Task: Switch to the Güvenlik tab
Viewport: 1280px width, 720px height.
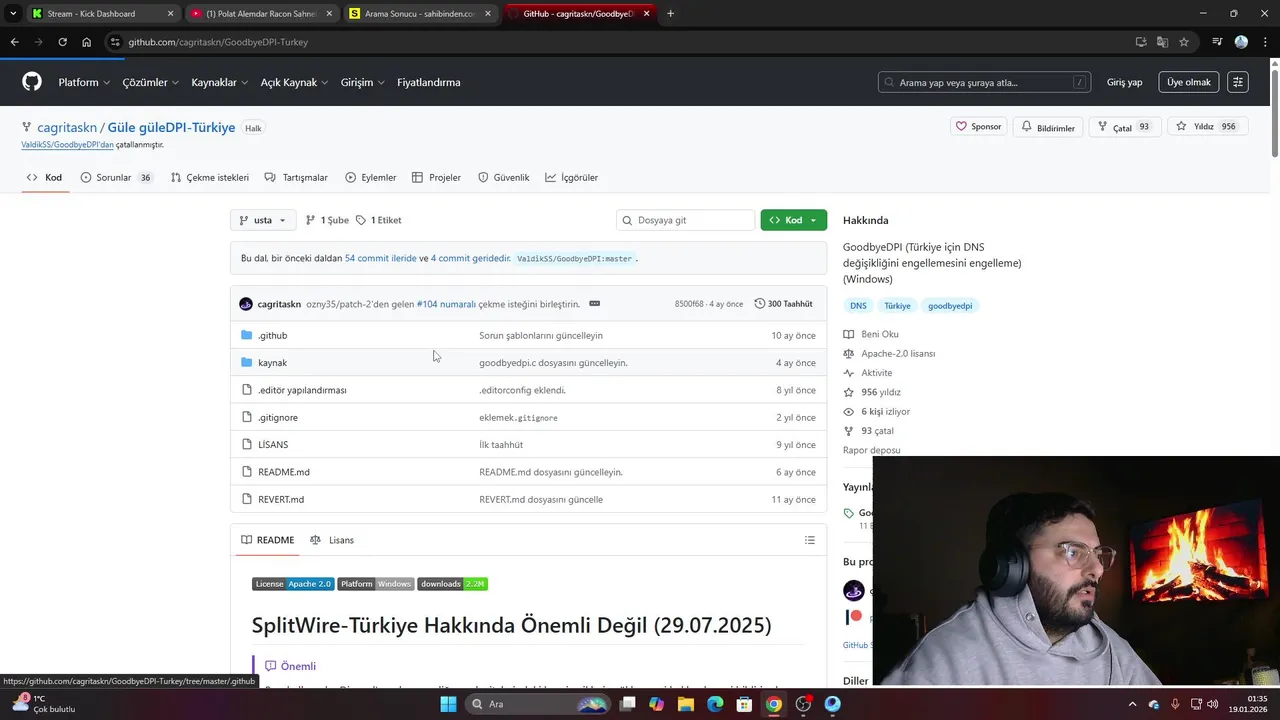Action: point(503,177)
